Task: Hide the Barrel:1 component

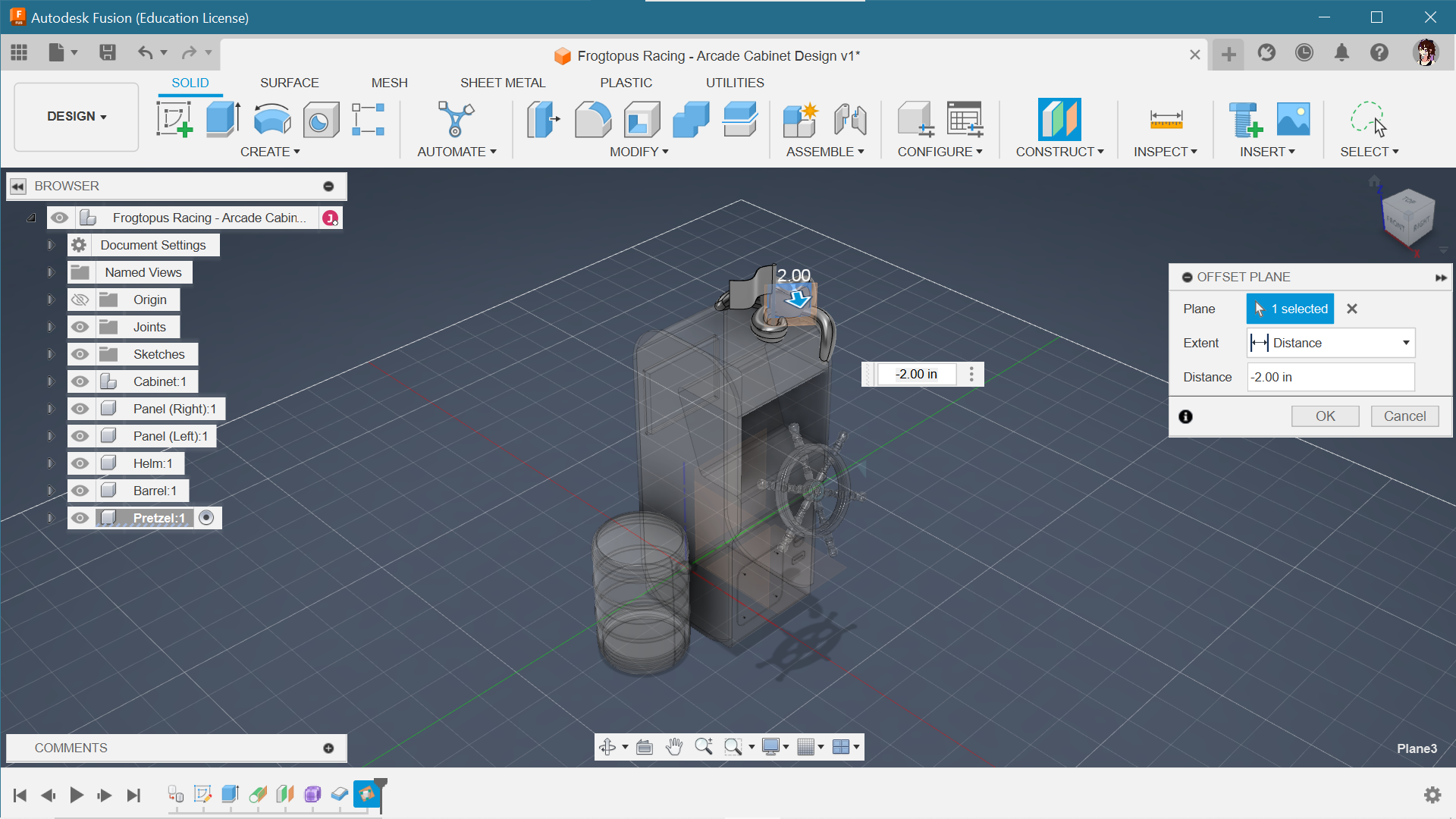Action: 80,491
